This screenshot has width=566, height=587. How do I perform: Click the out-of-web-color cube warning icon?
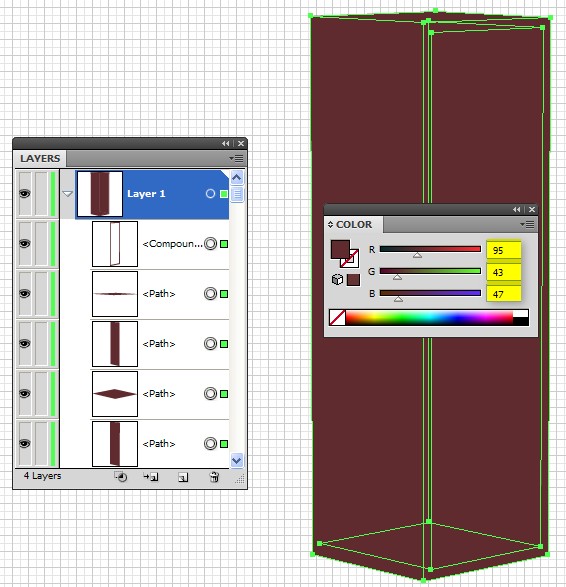337,280
